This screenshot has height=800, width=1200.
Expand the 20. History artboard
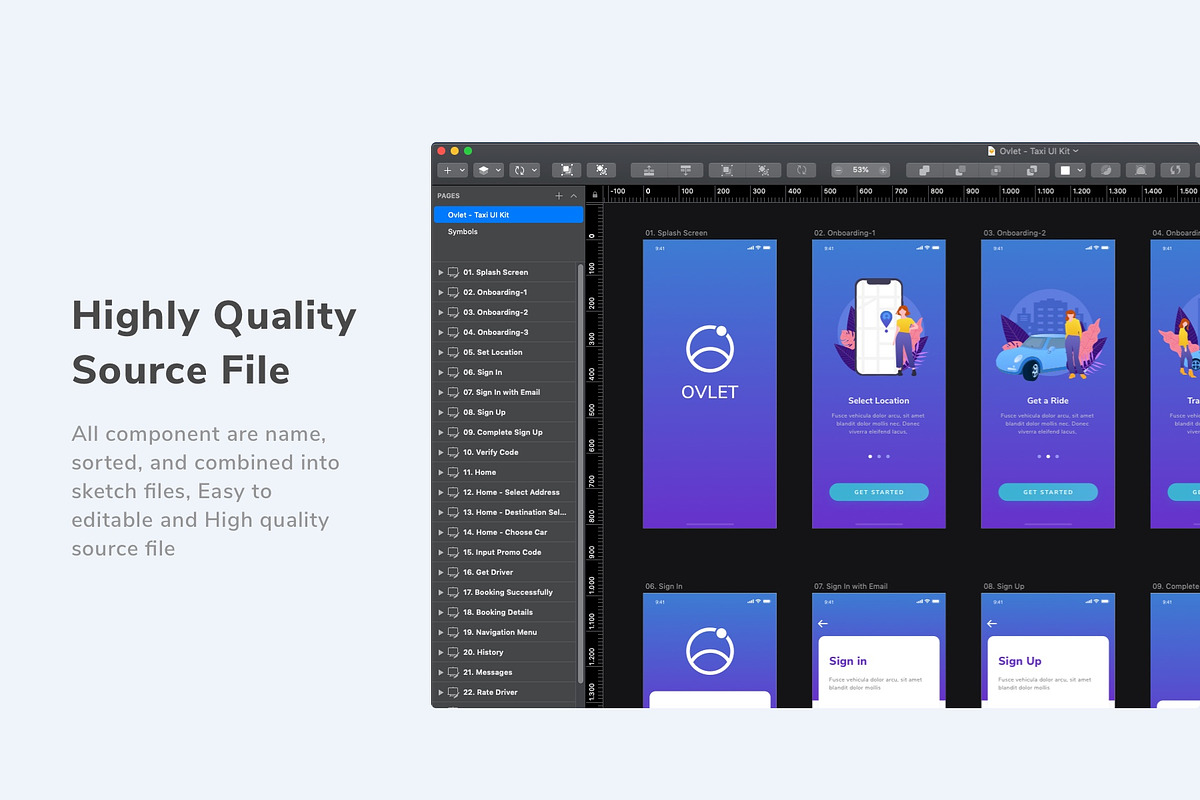(x=441, y=652)
